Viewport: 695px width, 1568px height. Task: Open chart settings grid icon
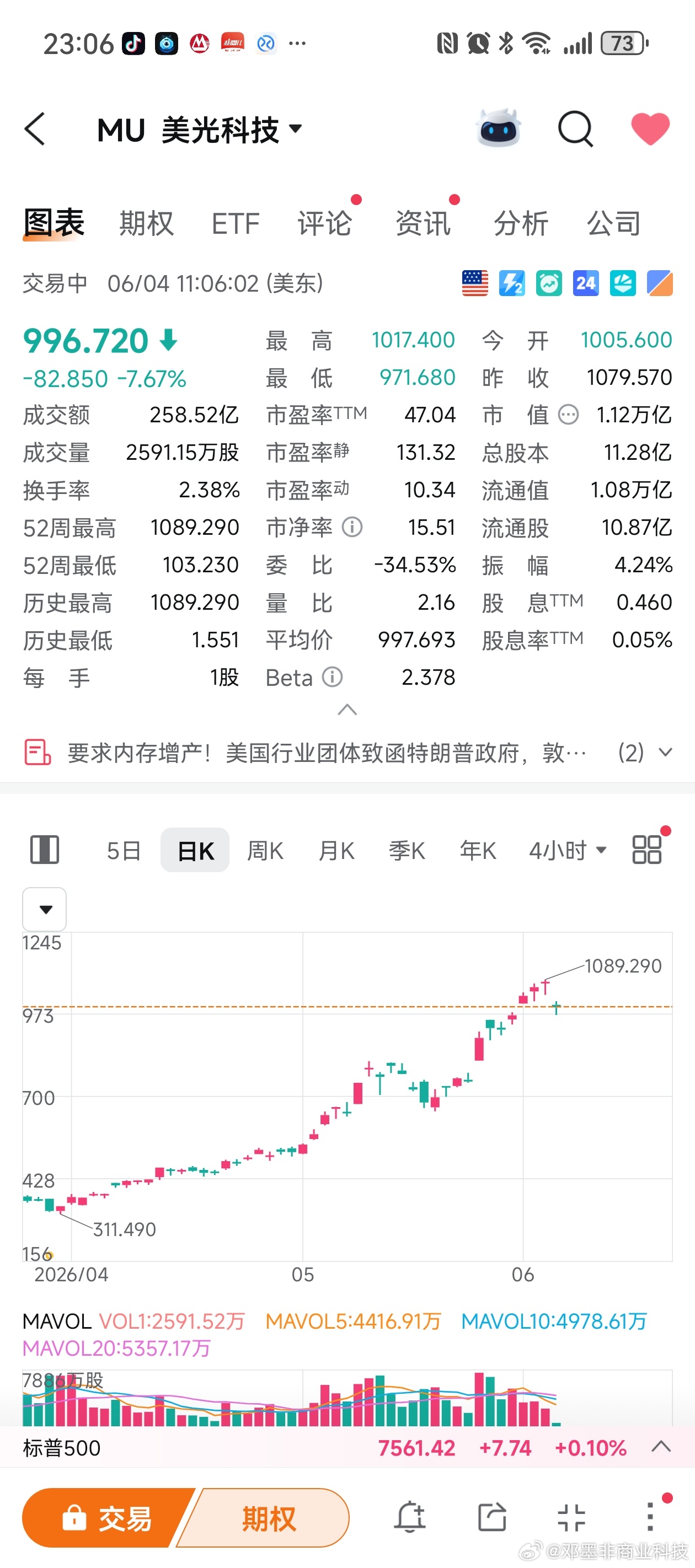pos(647,850)
